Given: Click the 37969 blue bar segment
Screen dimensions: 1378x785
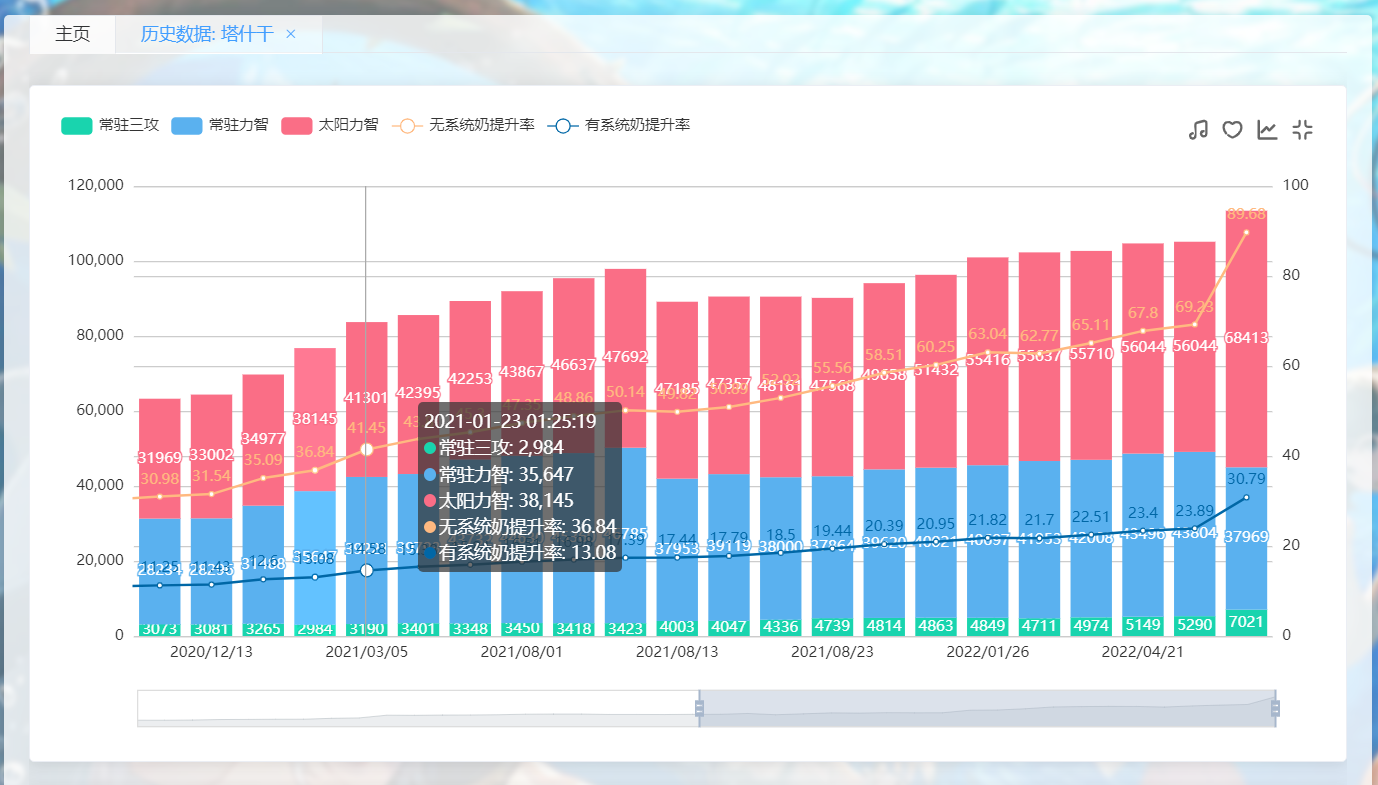Looking at the screenshot, I should click(1246, 538).
